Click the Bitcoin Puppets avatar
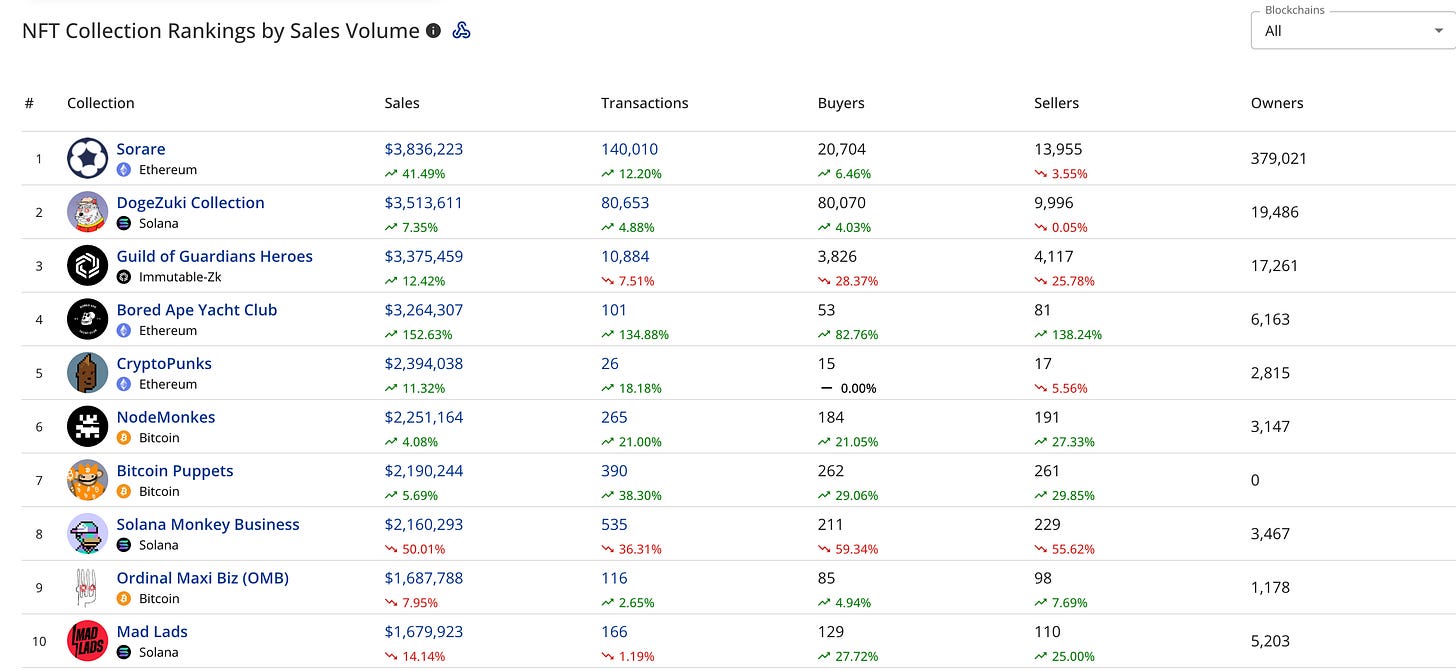Image resolution: width=1456 pixels, height=670 pixels. [87, 480]
